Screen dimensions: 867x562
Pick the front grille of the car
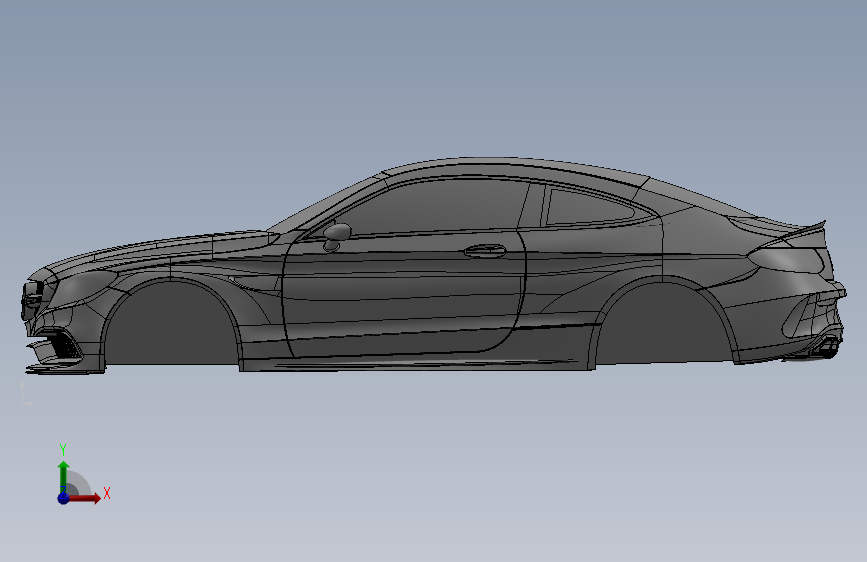[32, 300]
